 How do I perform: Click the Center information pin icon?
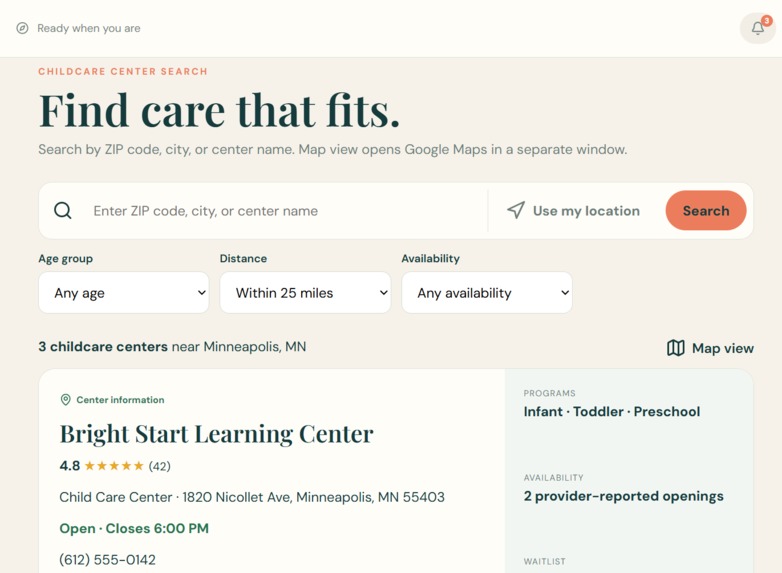point(65,399)
